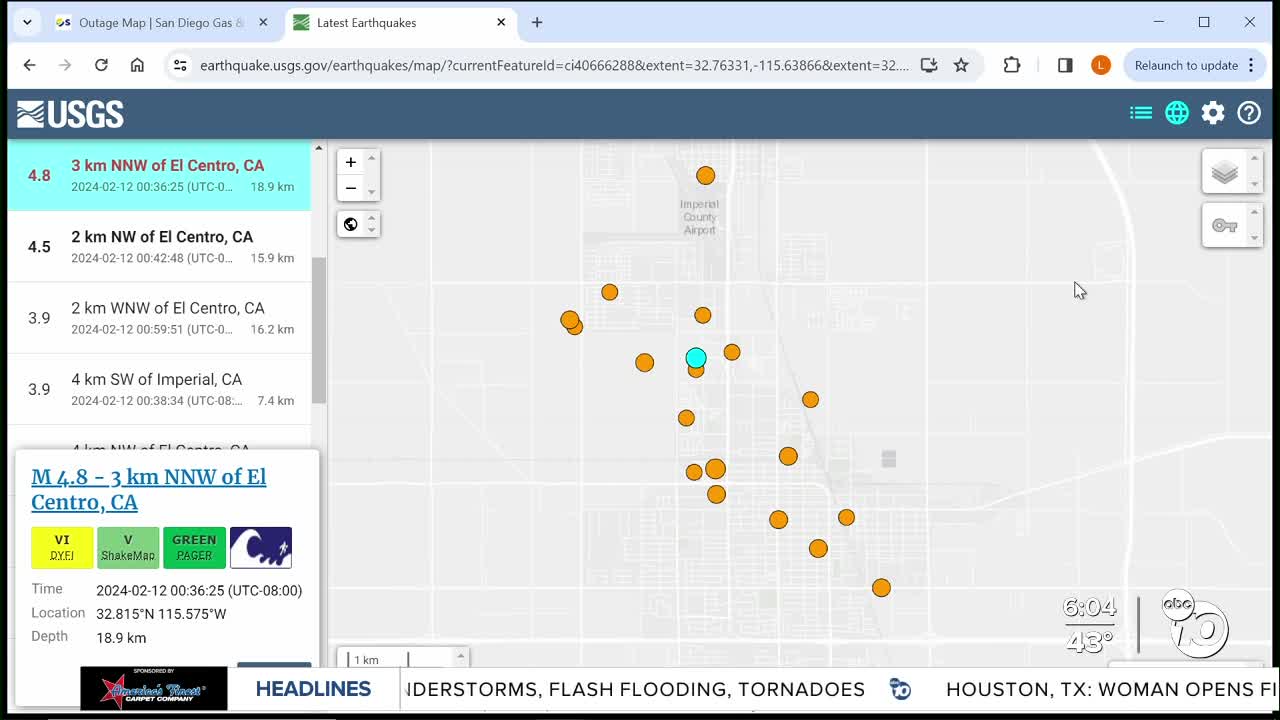Viewport: 1280px width, 720px height.
Task: Open the Chrome profile avatar L
Action: pos(1100,65)
